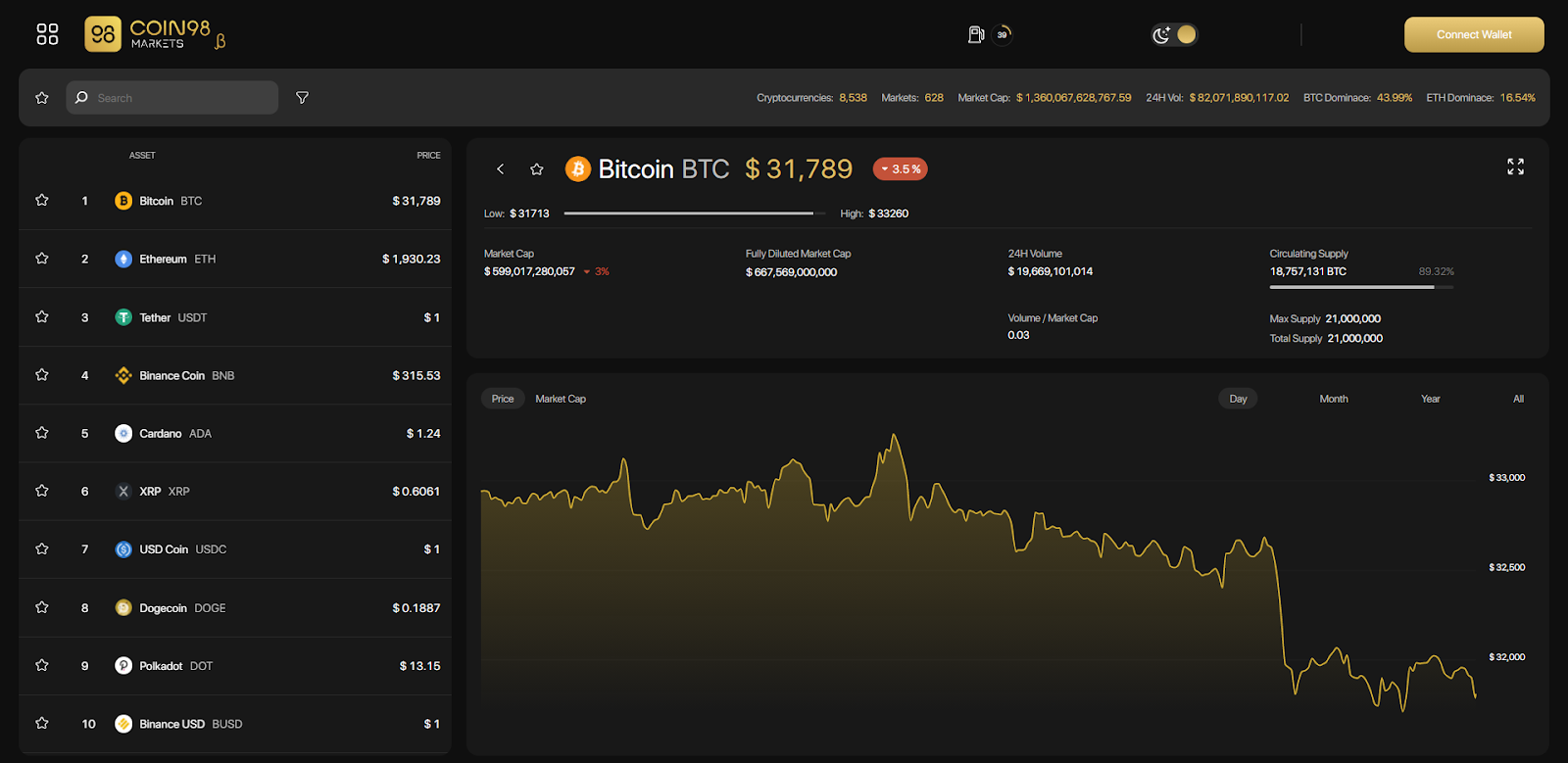Click the Binance Coin BNB icon
The height and width of the screenshot is (763, 1568).
coord(123,375)
